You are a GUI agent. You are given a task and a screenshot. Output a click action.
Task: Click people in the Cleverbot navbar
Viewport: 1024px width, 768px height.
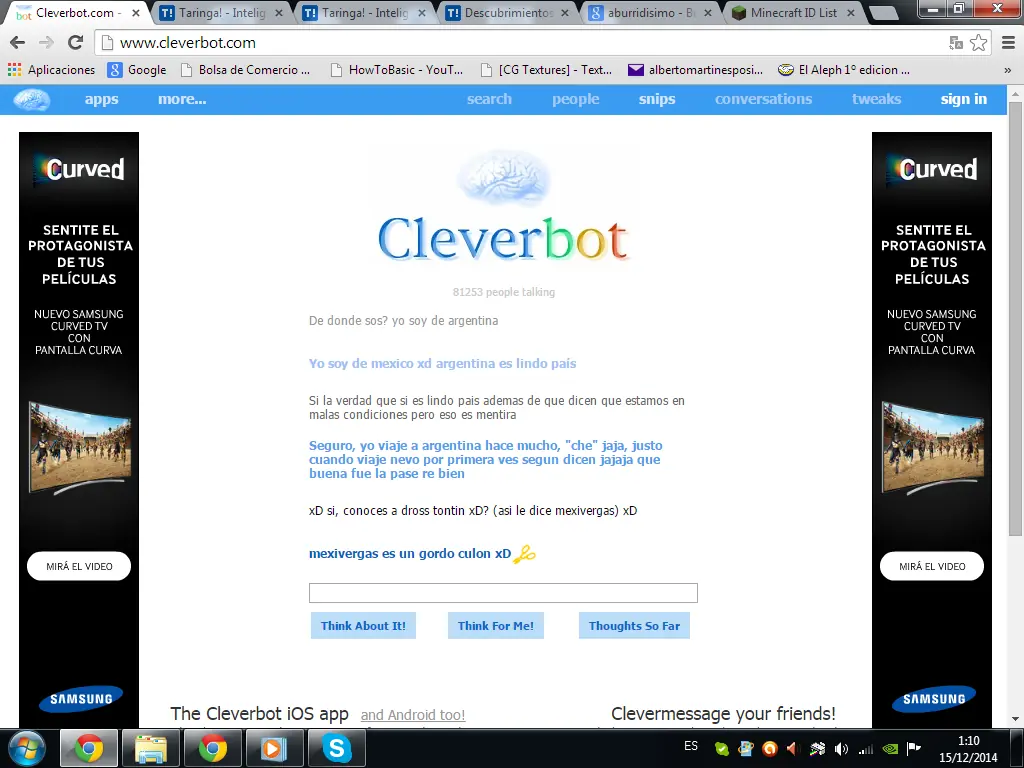(575, 99)
